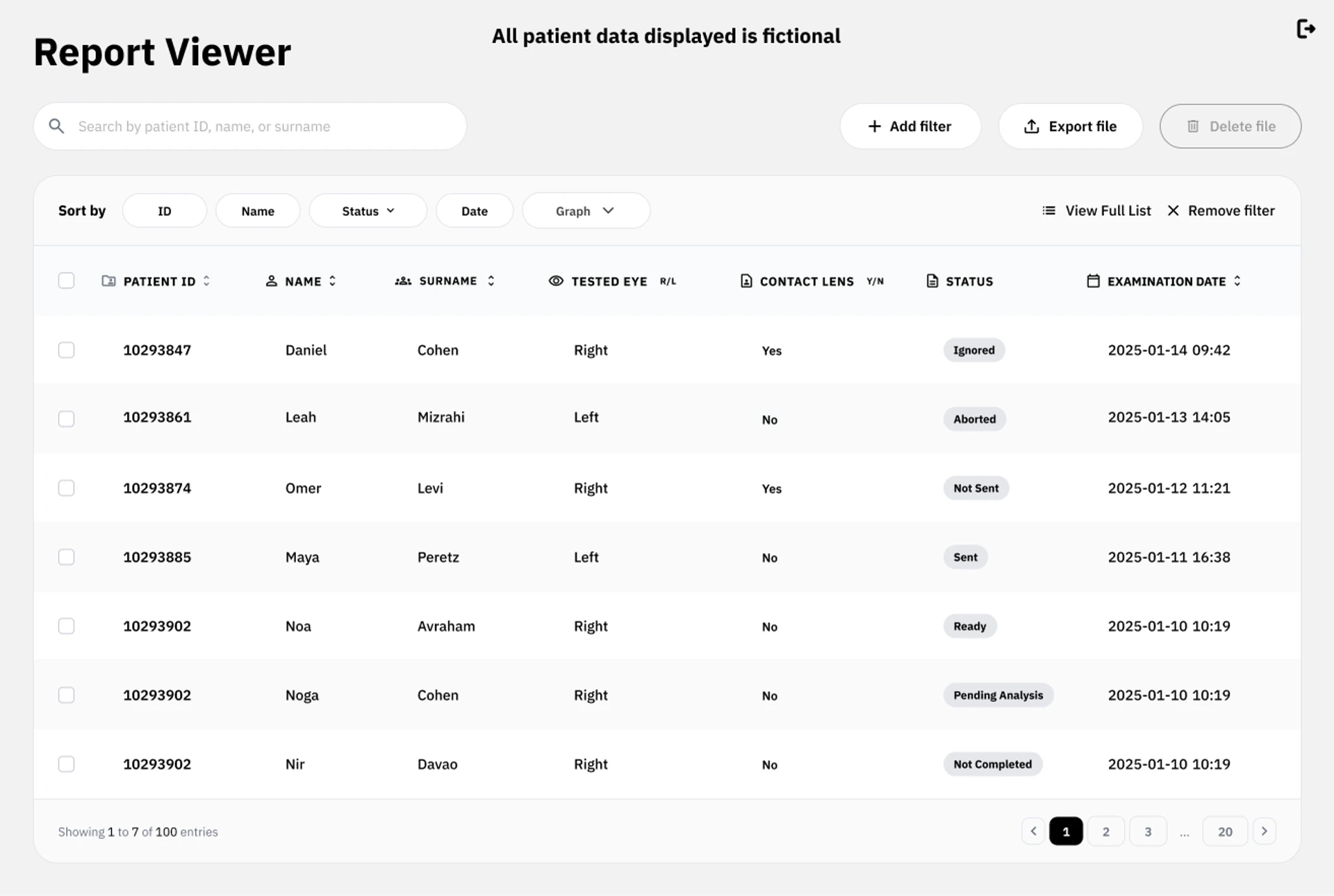
Task: Select checkbox for Noa Avraham row
Action: [66, 626]
